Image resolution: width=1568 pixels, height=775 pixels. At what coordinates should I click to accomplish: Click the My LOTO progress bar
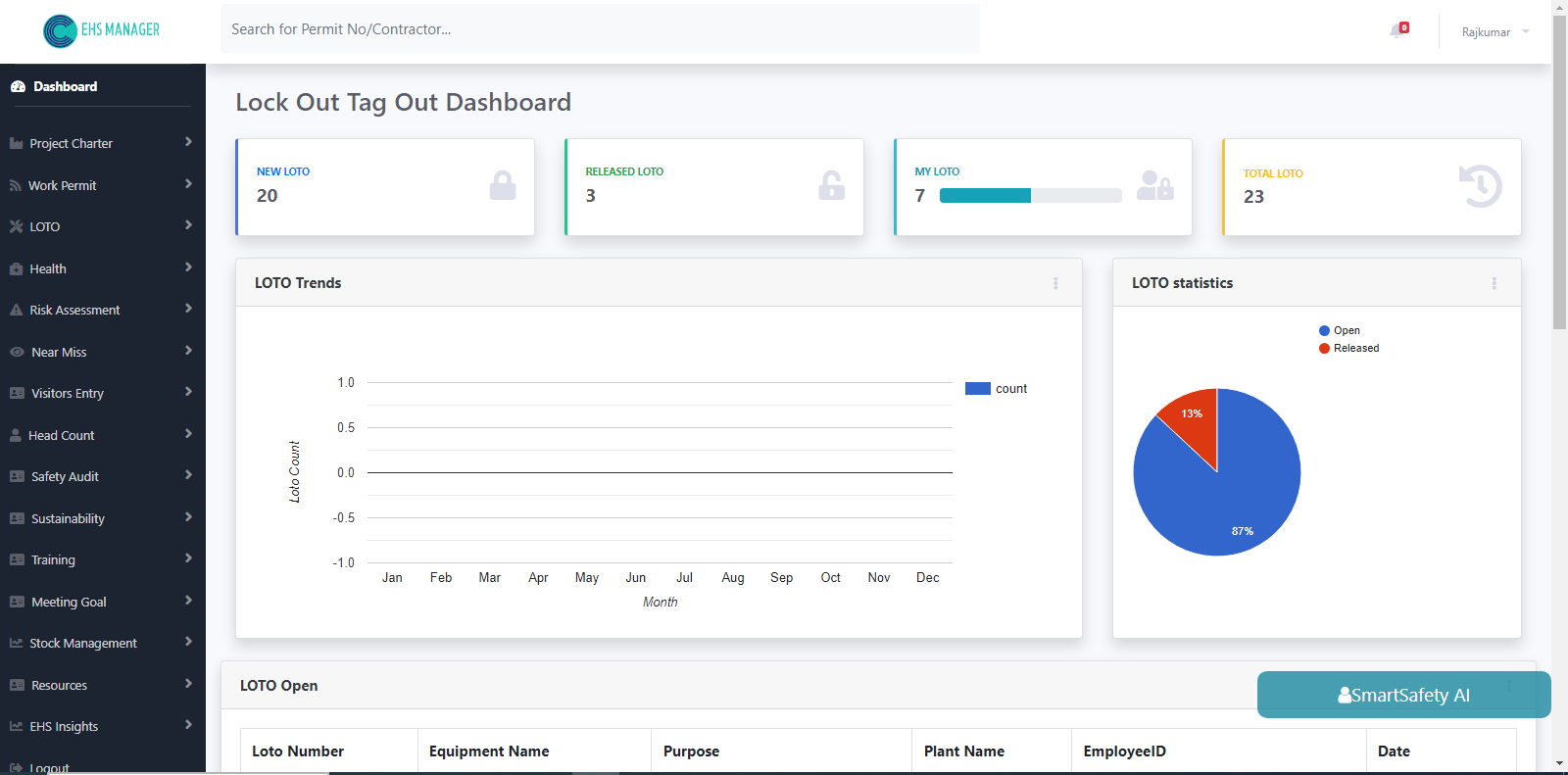point(1030,196)
